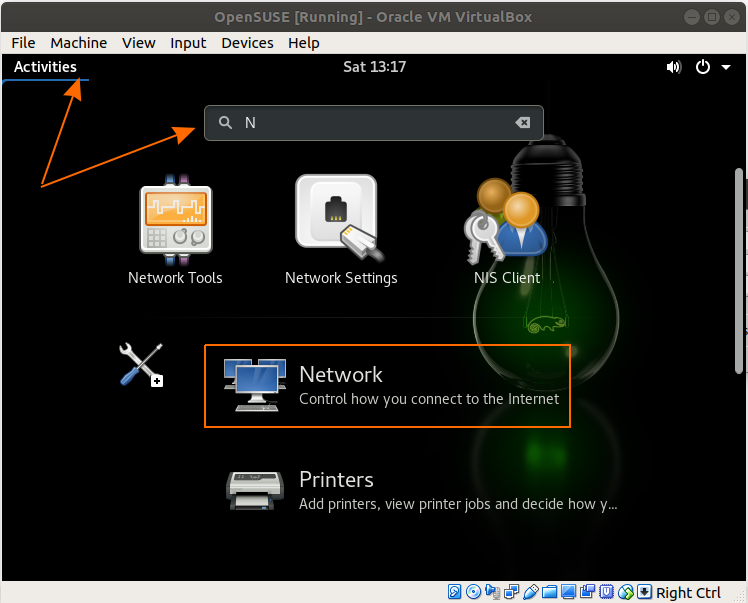Minimize the VirtualBox window
748x603 pixels.
click(692, 17)
